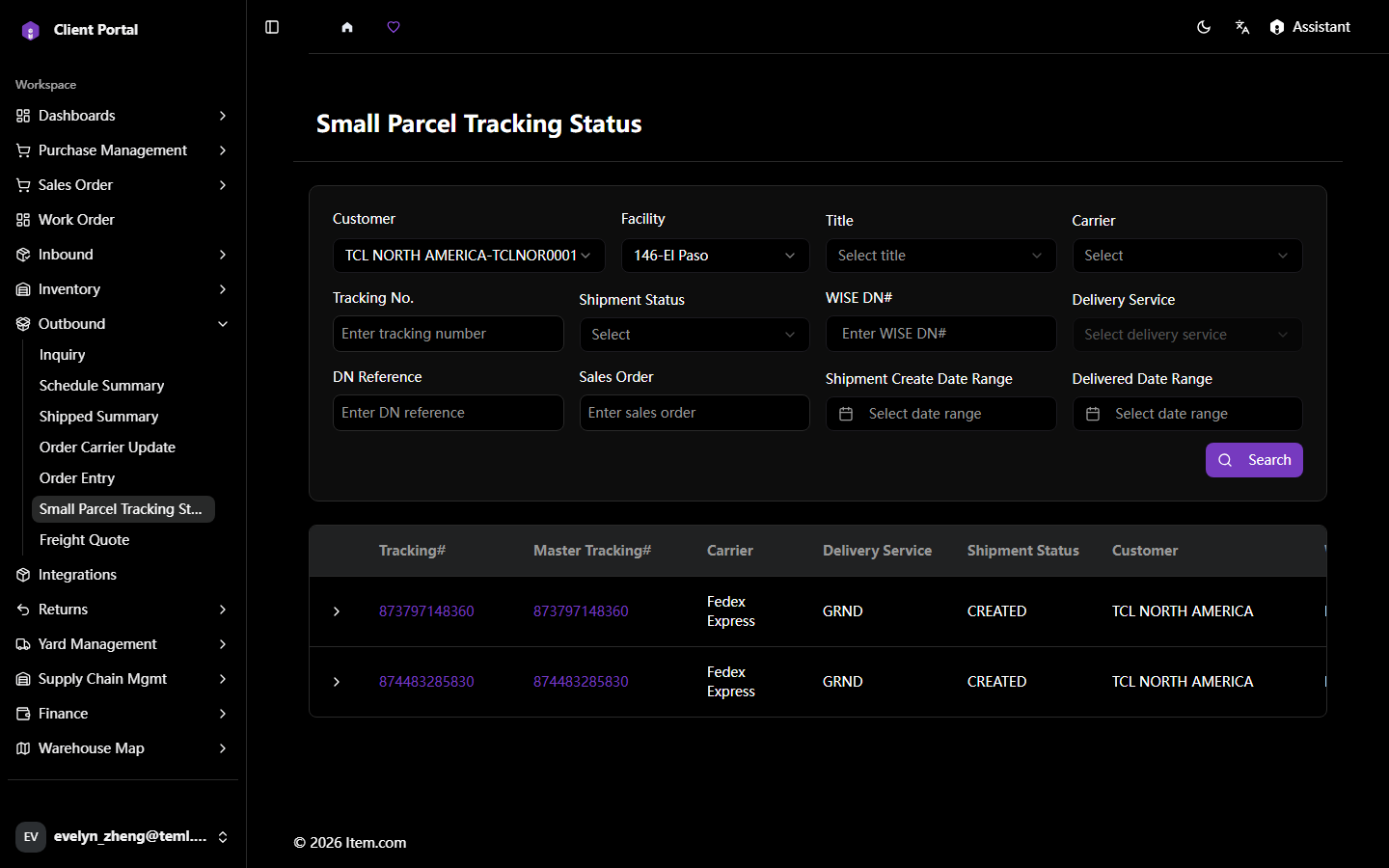Image resolution: width=1389 pixels, height=868 pixels.
Task: Click the WISE DN# input field
Action: point(940,334)
